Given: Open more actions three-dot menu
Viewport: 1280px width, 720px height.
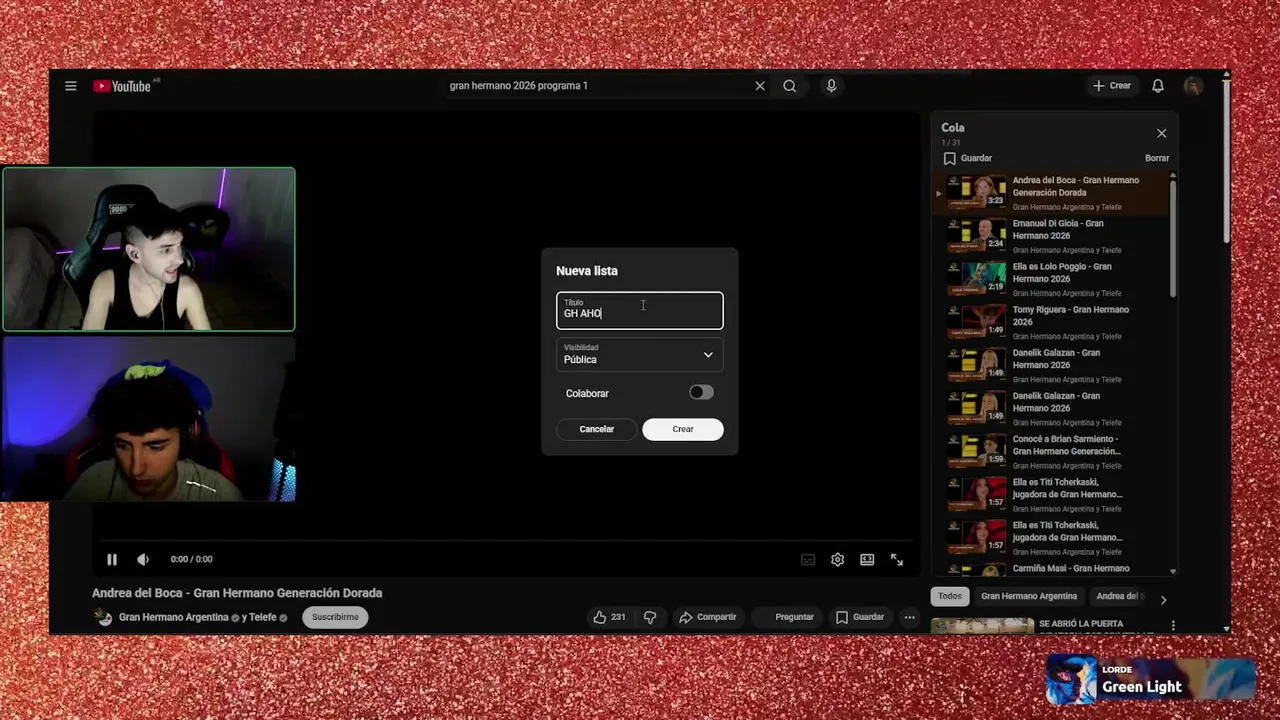Looking at the screenshot, I should pyautogui.click(x=909, y=617).
